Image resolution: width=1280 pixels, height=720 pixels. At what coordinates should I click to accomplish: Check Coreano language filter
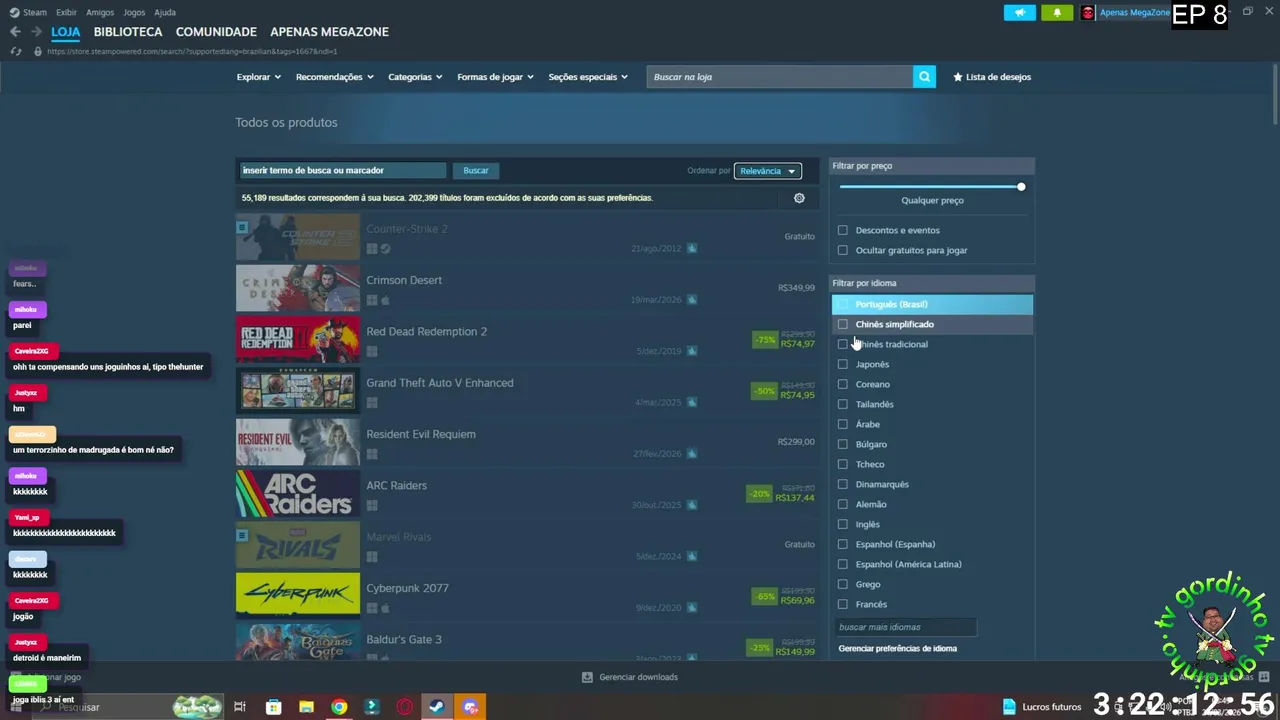click(843, 384)
